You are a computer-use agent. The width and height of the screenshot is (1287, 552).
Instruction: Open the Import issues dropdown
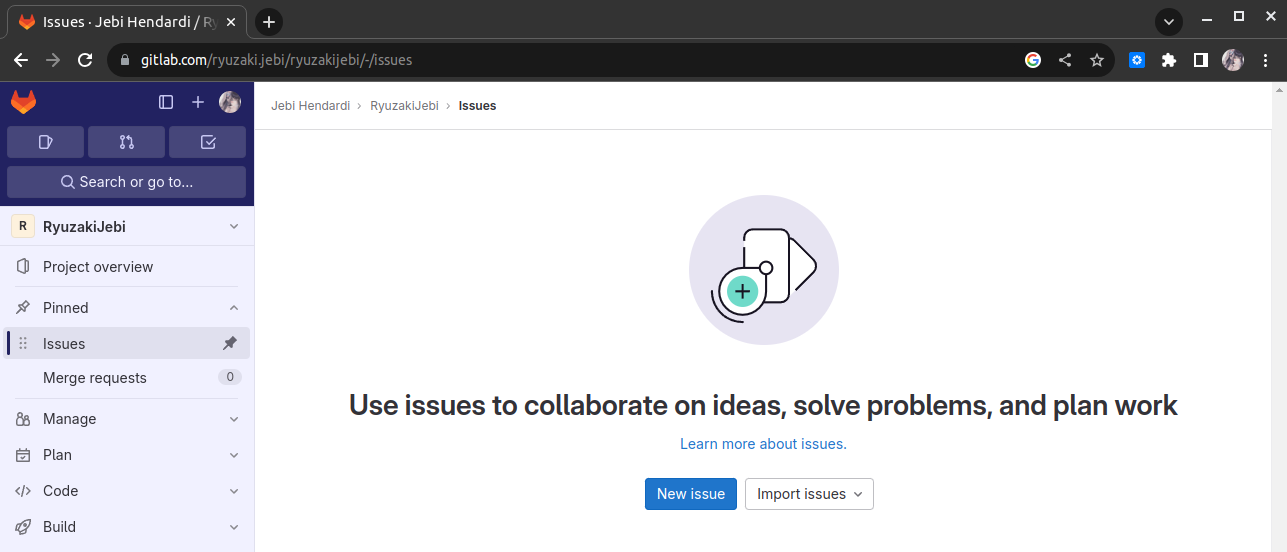[809, 494]
